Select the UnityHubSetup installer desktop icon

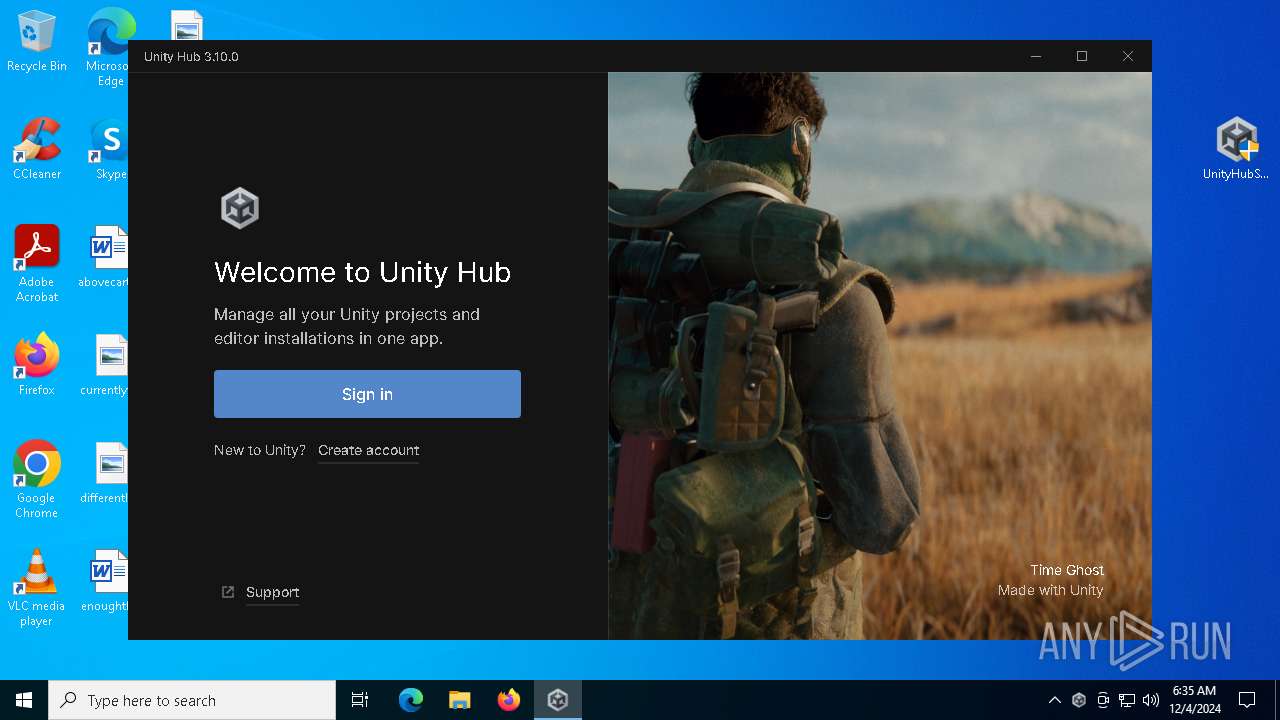[1236, 148]
